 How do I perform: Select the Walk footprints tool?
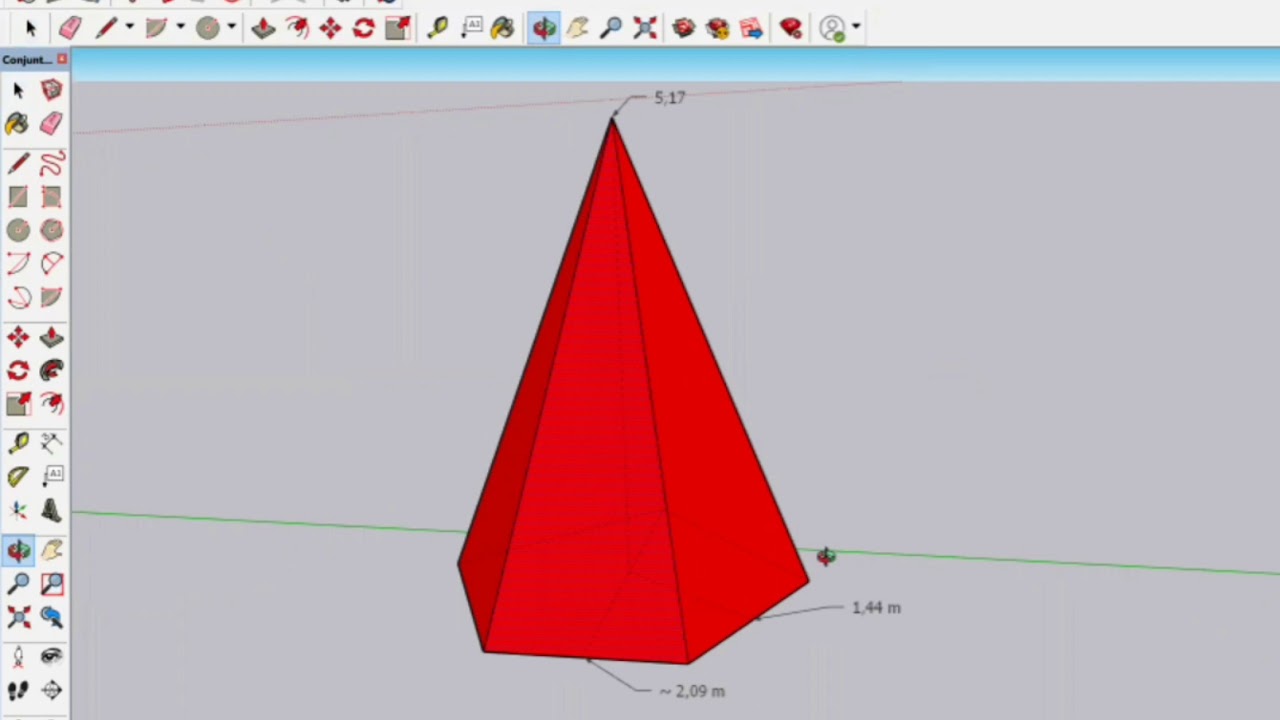click(x=18, y=690)
